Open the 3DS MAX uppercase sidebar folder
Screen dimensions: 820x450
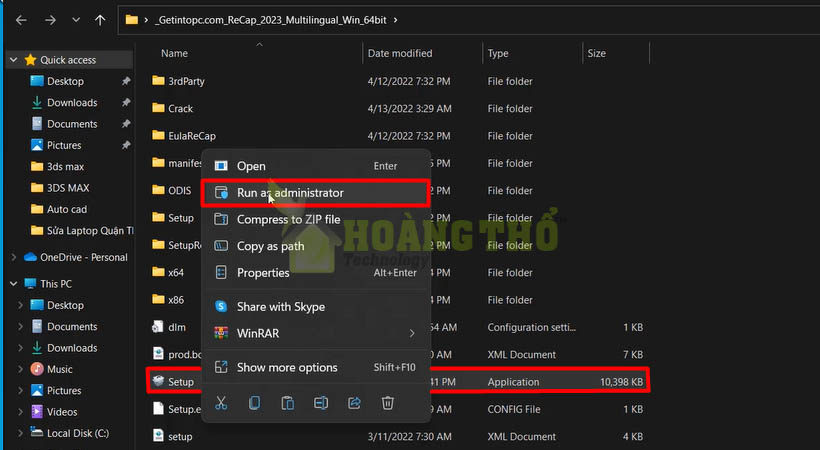(x=68, y=188)
